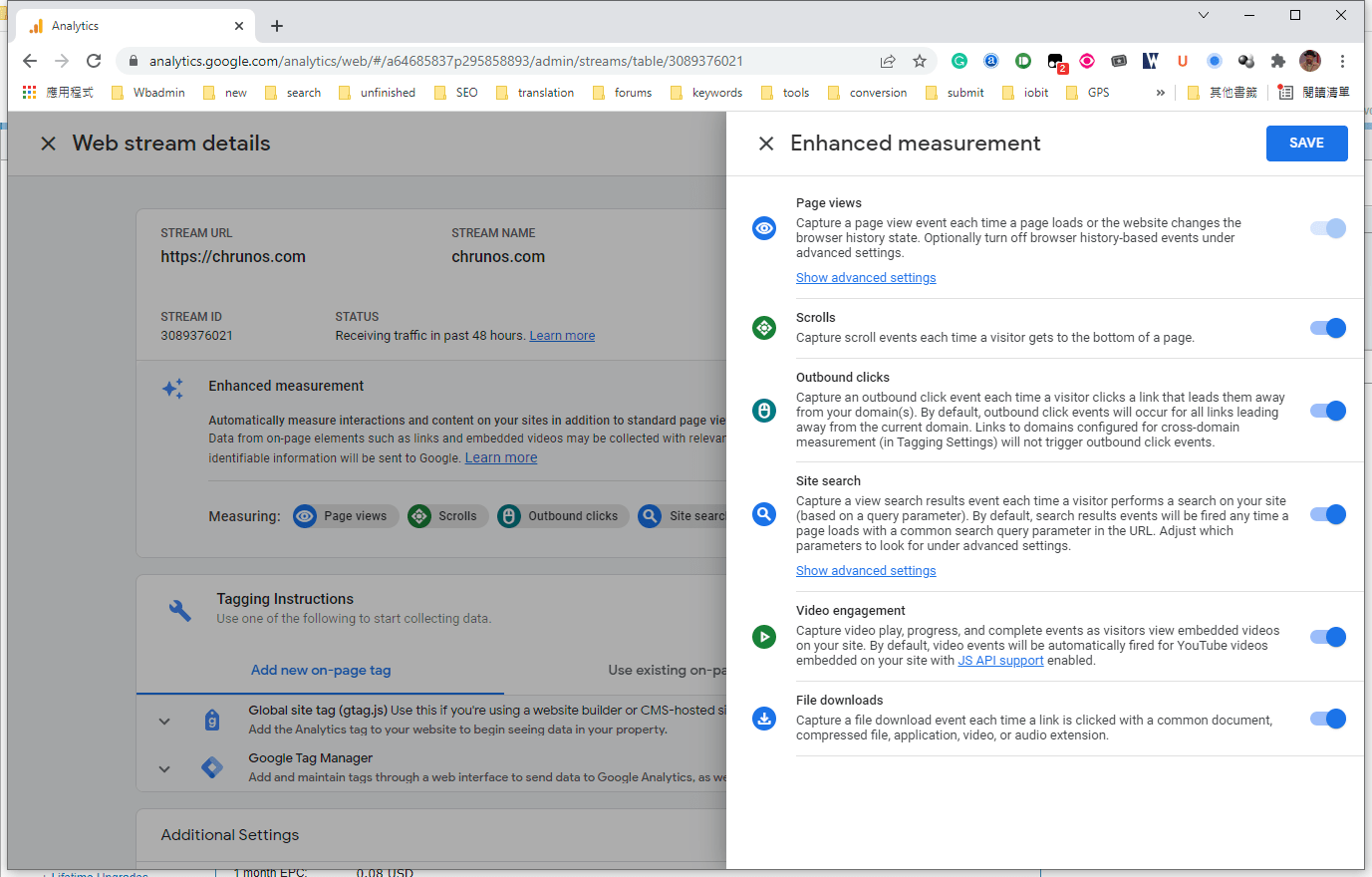Turn off File downloads capture
Image resolution: width=1372 pixels, height=877 pixels.
tap(1327, 719)
